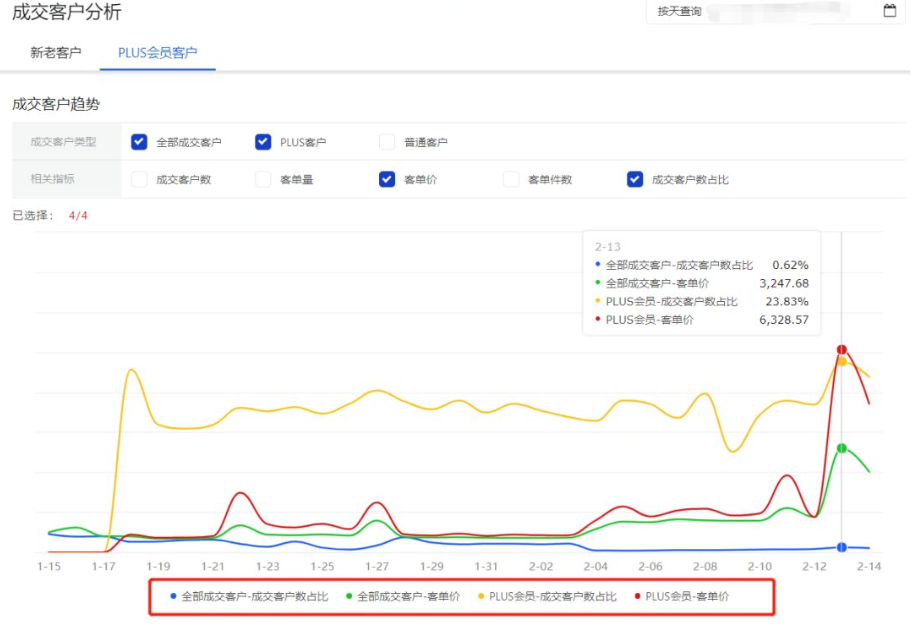Enable the 客单件数 checkbox
The width and height of the screenshot is (922, 625).
pyautogui.click(x=511, y=179)
